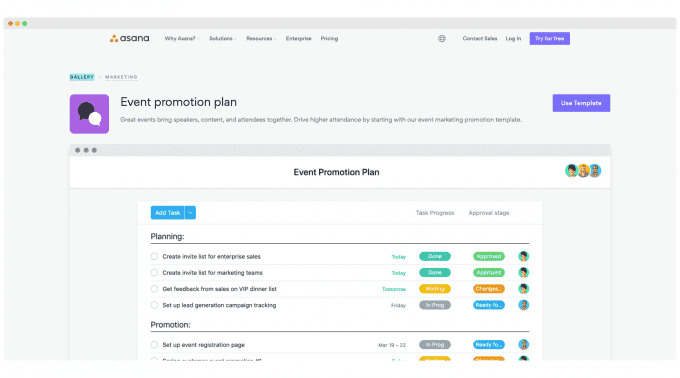
Task: Open the globe language selector icon
Action: (441, 39)
